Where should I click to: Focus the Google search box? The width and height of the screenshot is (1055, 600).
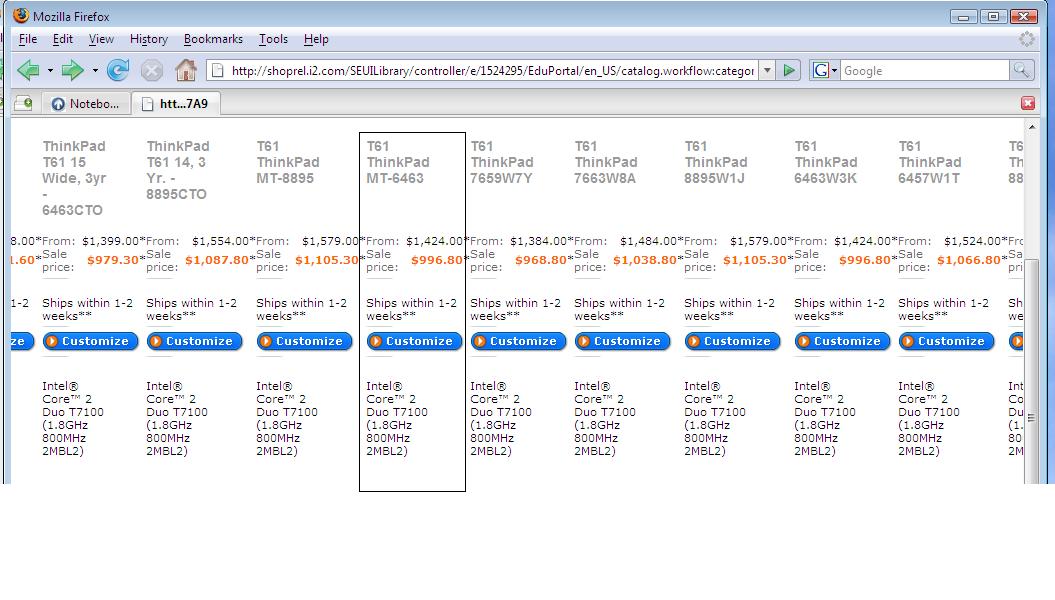pyautogui.click(x=924, y=71)
